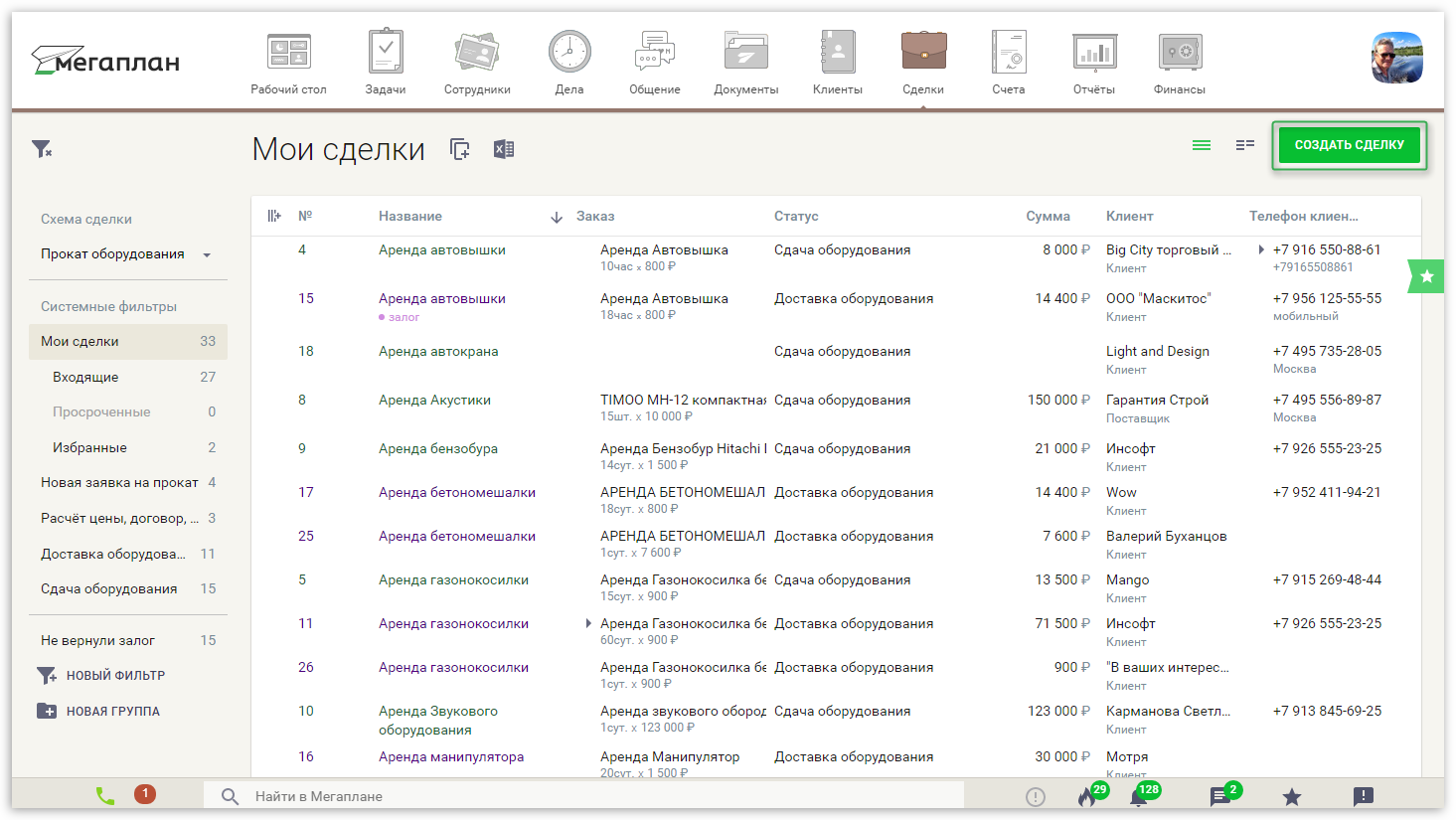1456x820 pixels.
Task: Click the Клиент column header
Action: coord(1130,216)
